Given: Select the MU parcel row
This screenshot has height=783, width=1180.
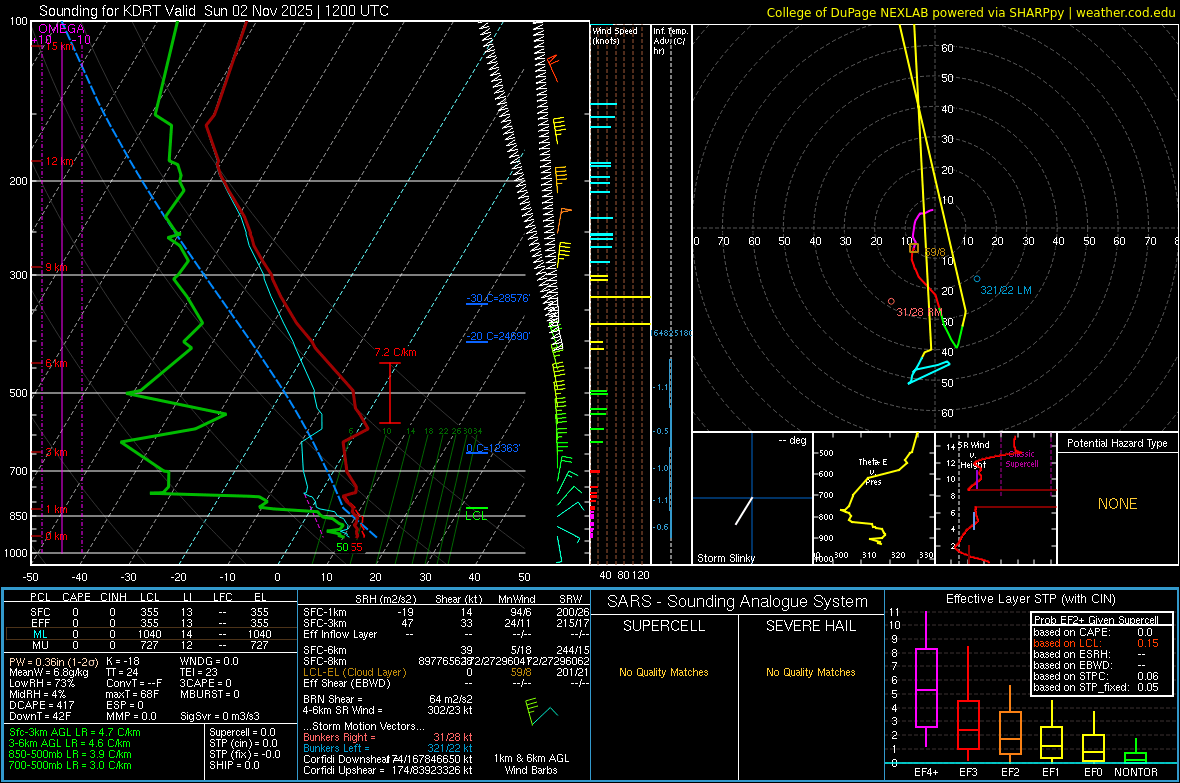Looking at the screenshot, I should point(150,645).
